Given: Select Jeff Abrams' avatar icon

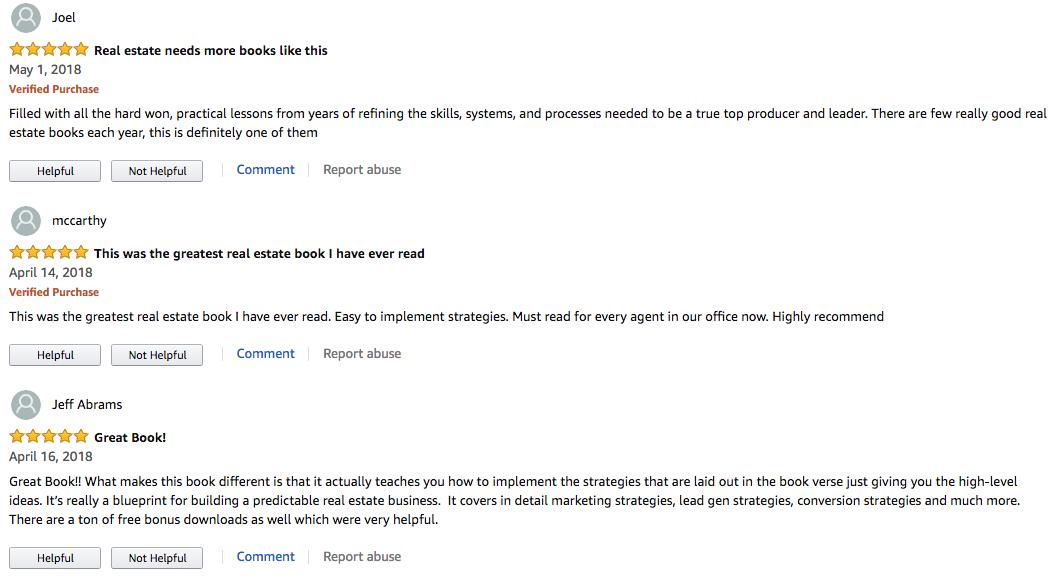Looking at the screenshot, I should tap(26, 405).
